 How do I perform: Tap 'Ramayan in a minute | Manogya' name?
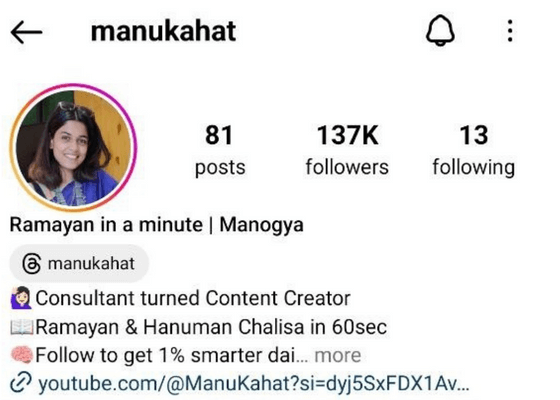(x=156, y=226)
